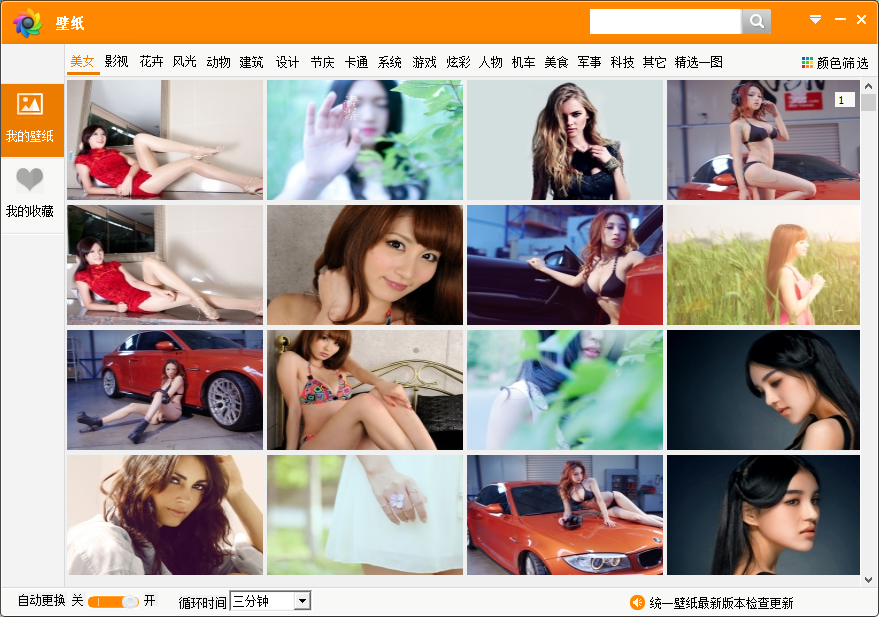
Task: Open the 动物 category
Action: coord(218,62)
